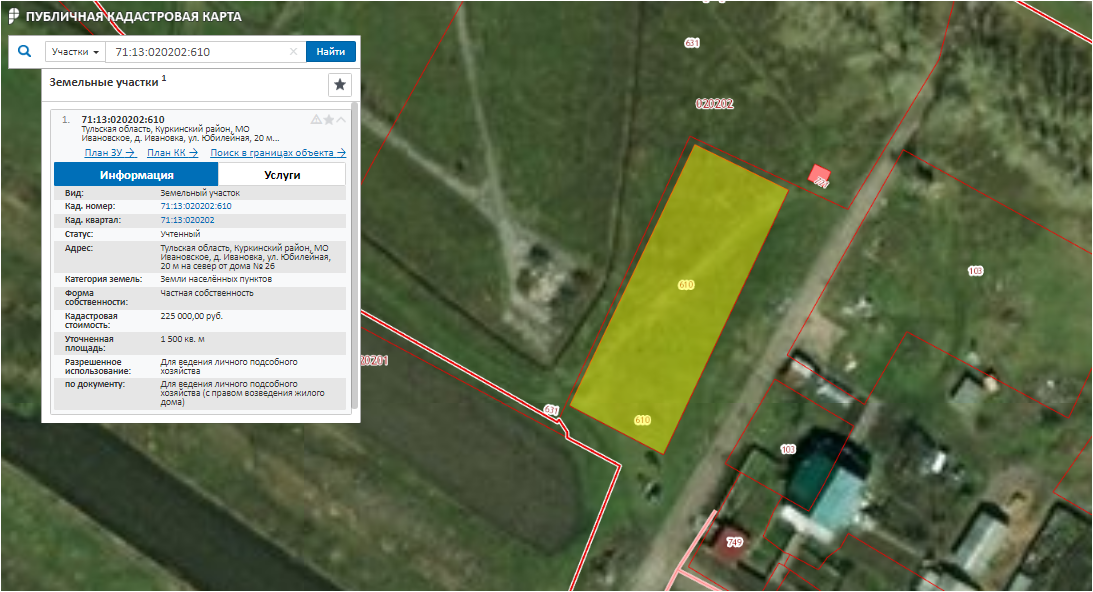Click the cadastral number search field
This screenshot has width=1093, height=592.
point(198,52)
